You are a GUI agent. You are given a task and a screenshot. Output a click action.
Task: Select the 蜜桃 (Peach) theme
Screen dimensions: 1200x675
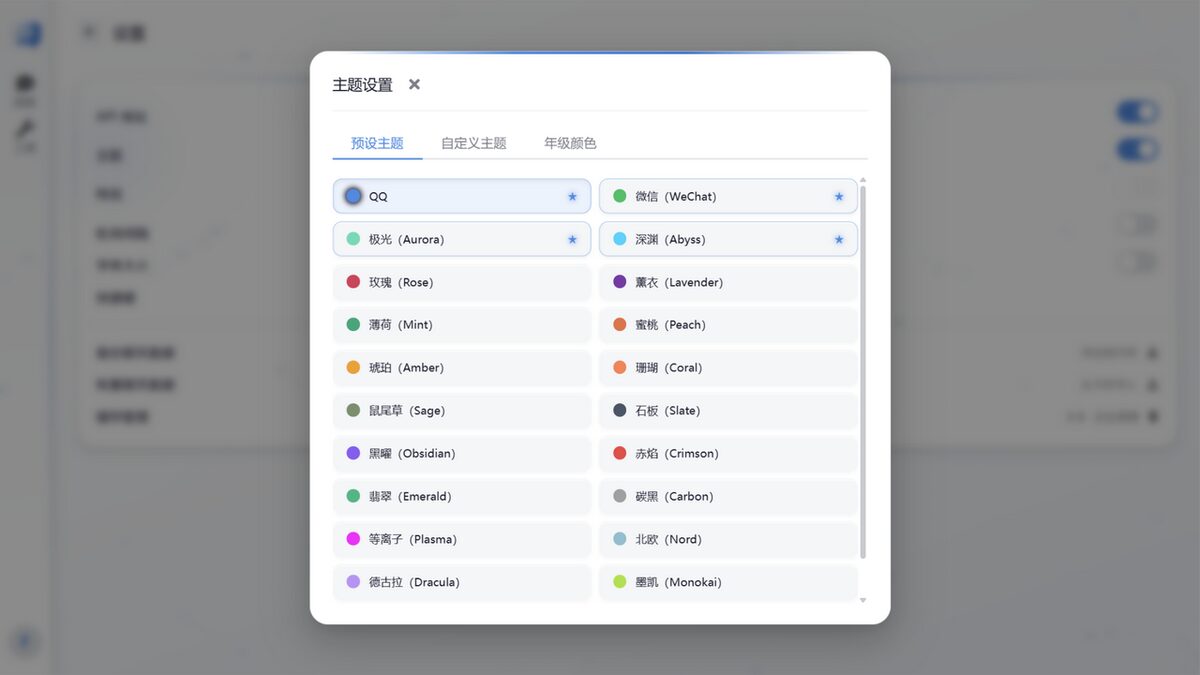click(728, 325)
